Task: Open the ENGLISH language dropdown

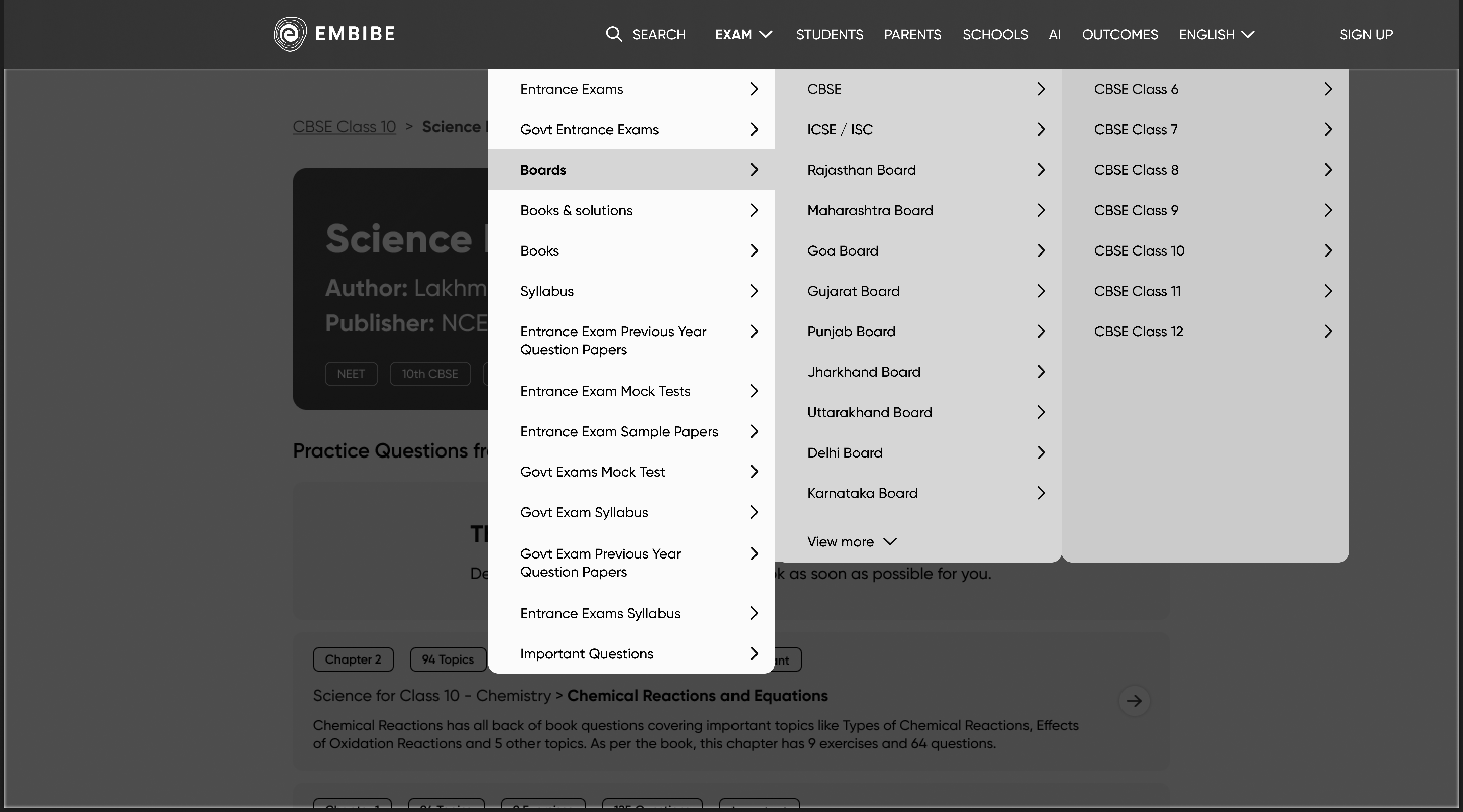Action: click(1216, 34)
